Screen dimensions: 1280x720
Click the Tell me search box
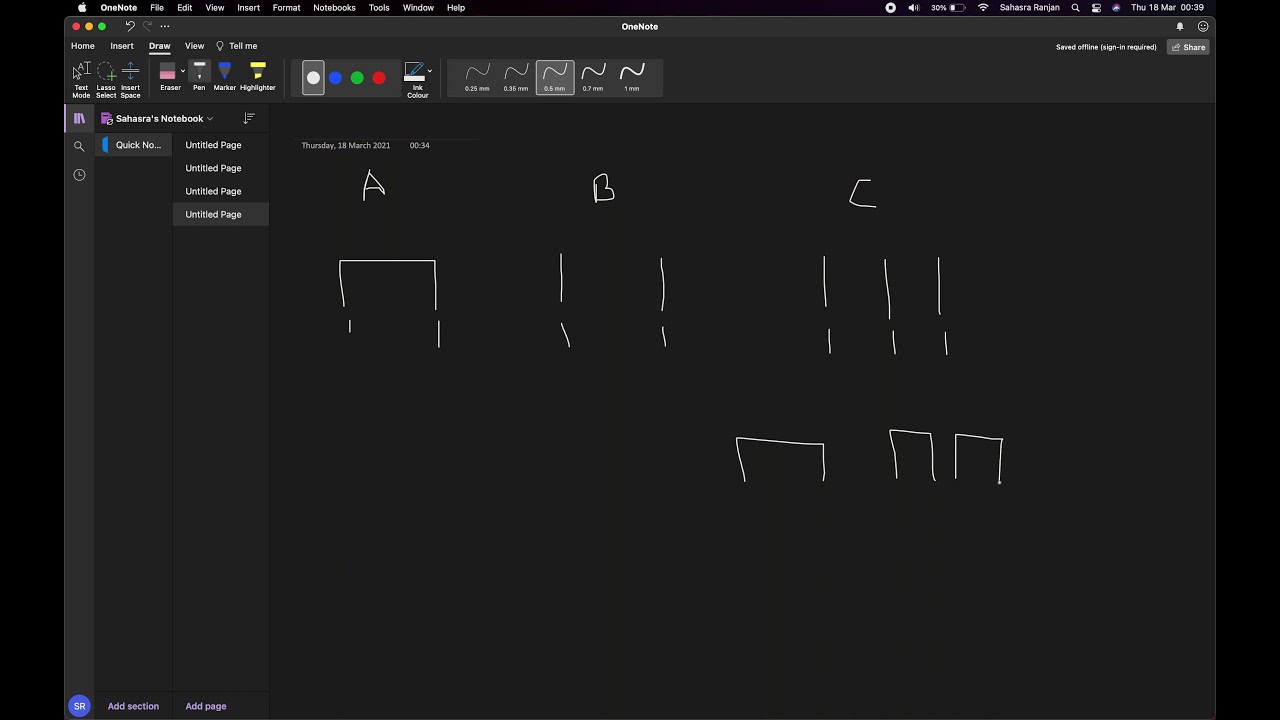[x=237, y=46]
